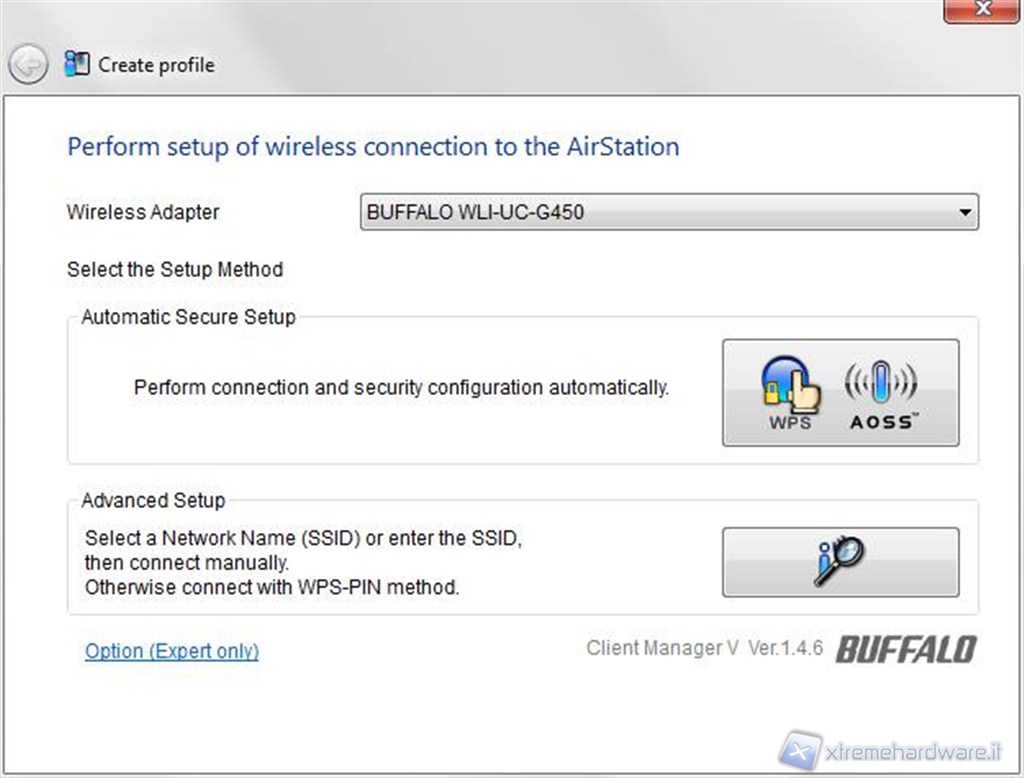1024x778 pixels.
Task: Click the WPS-PIN method description text
Action: [272, 588]
